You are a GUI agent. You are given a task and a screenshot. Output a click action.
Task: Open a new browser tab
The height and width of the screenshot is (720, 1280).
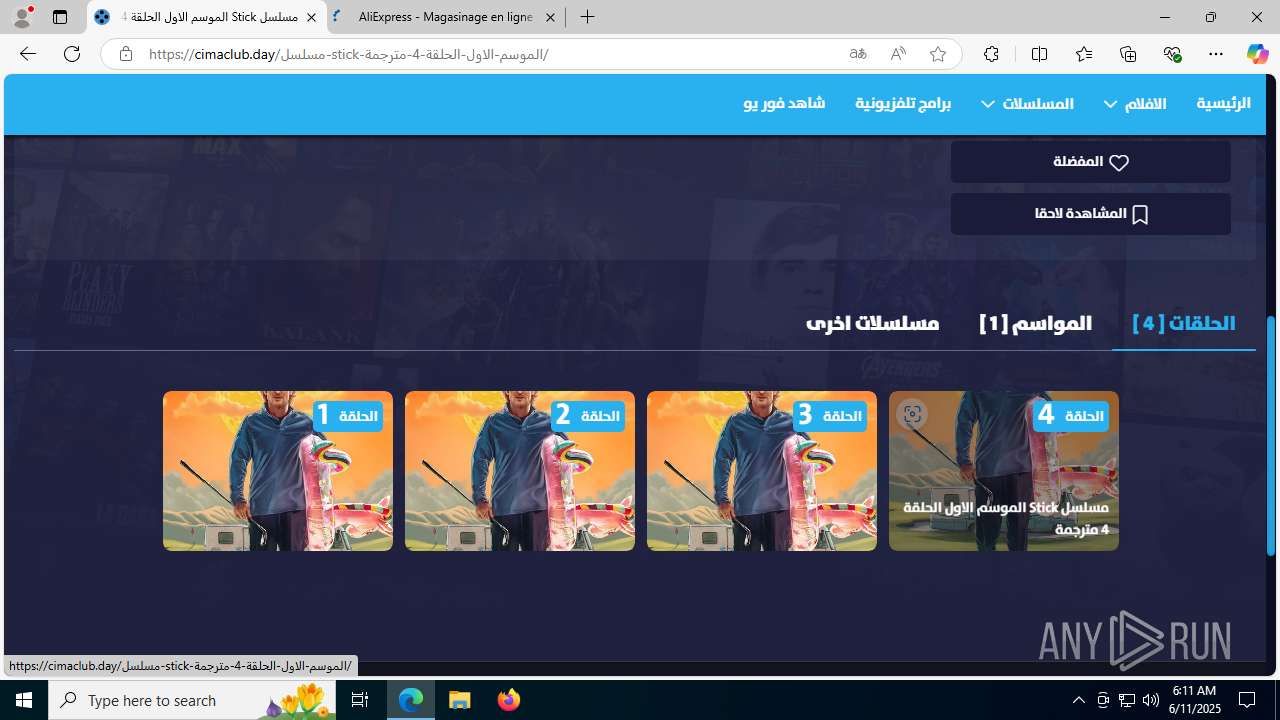coord(588,17)
